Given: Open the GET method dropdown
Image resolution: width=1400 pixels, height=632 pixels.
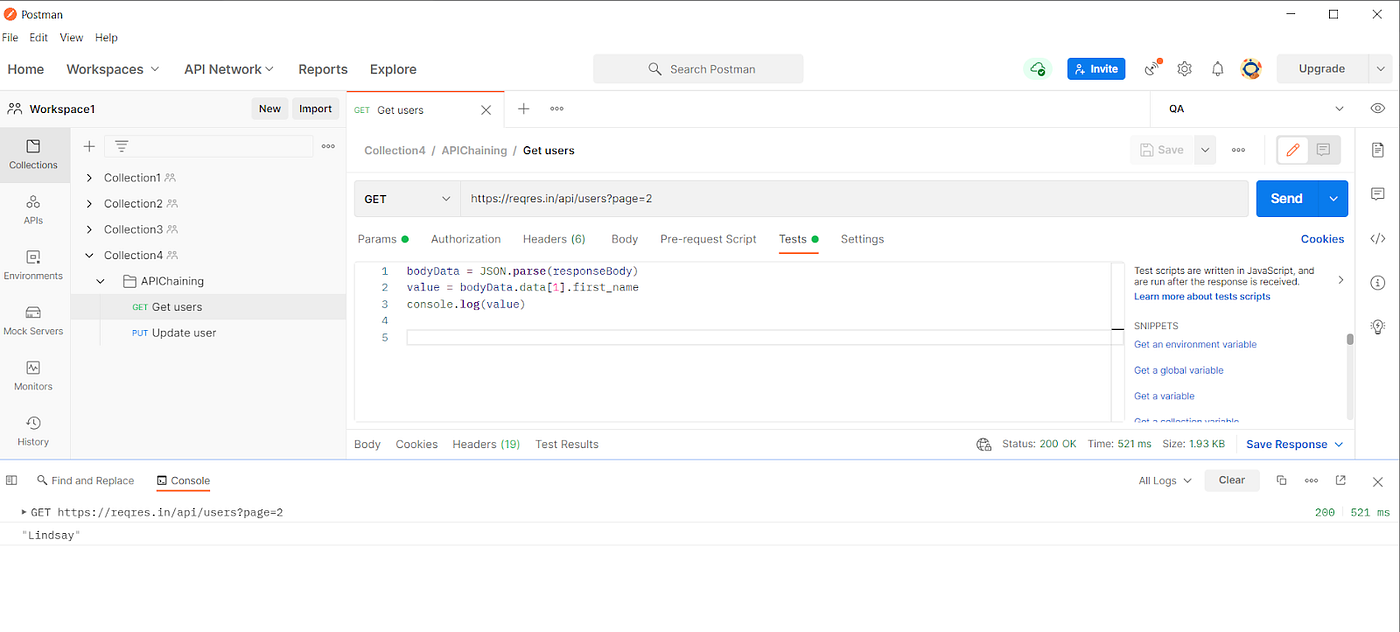Looking at the screenshot, I should (407, 198).
